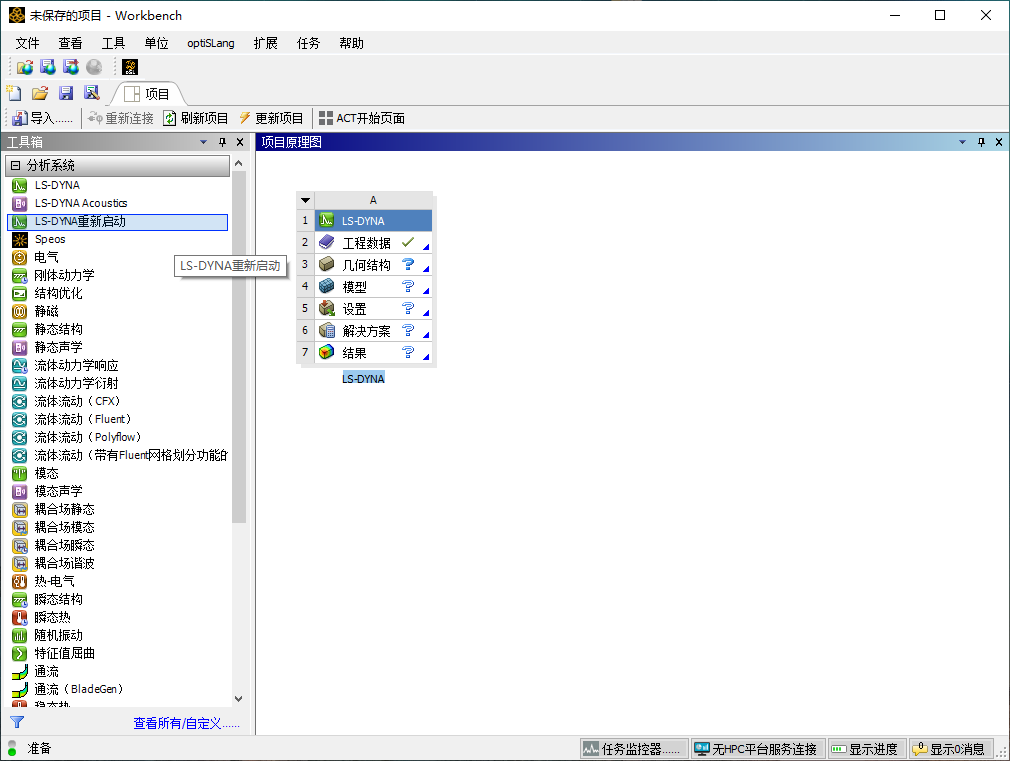Select the 模型 cell in system A
1010x761 pixels.
(x=373, y=287)
